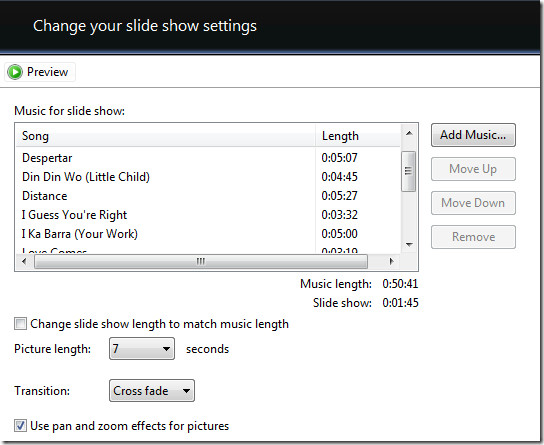The image size is (544, 445).
Task: Sort list by Length column header
Action: (x=358, y=136)
